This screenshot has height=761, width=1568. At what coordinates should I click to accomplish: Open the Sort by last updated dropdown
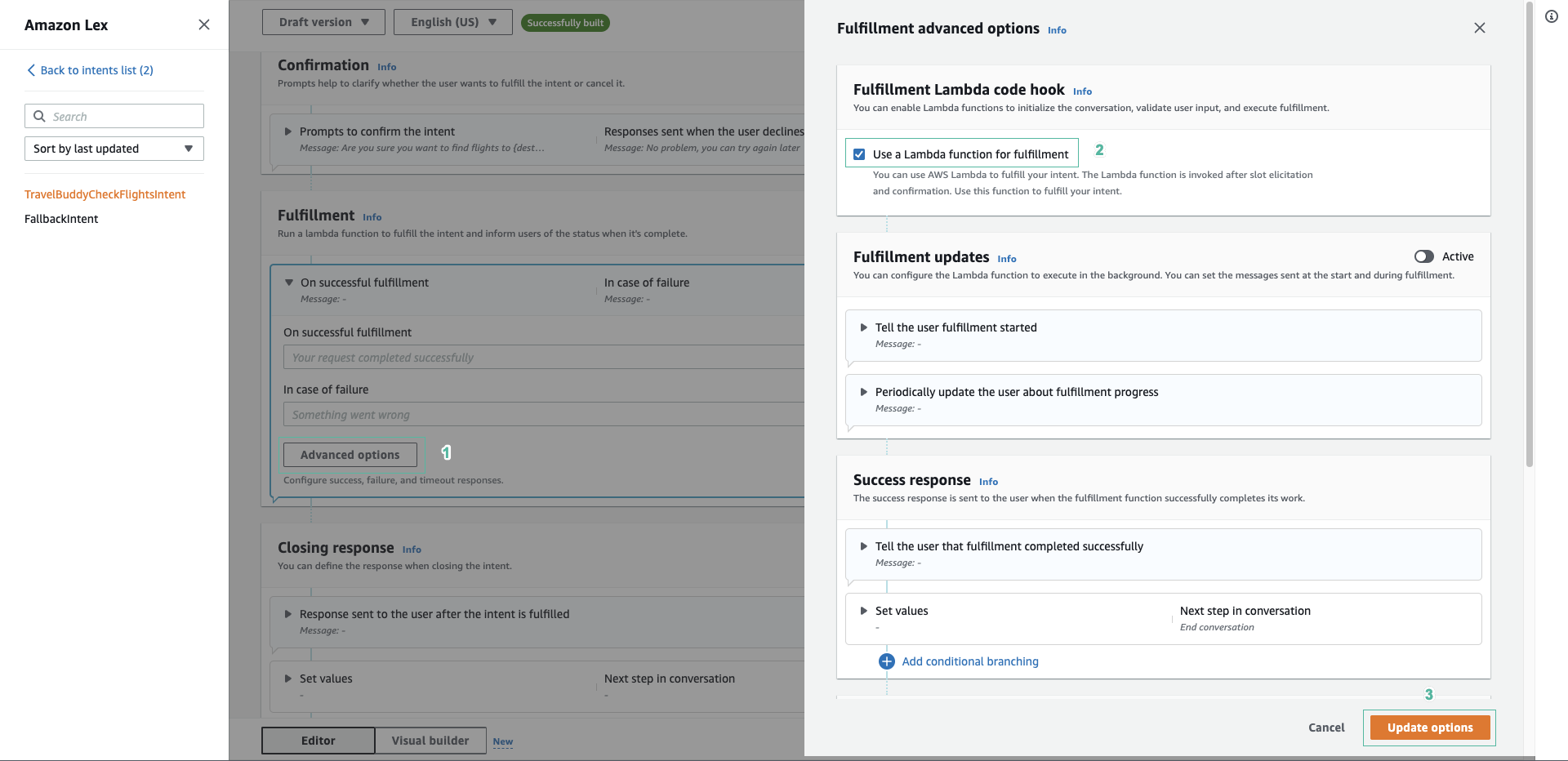coord(114,149)
